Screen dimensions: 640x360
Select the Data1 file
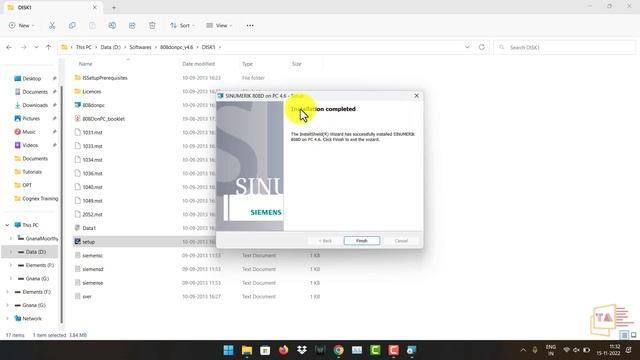(89, 228)
